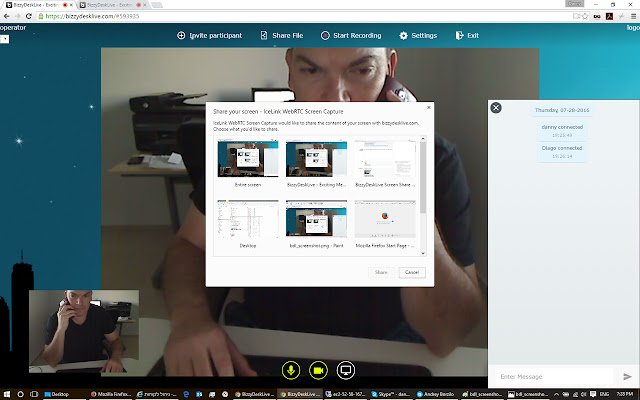Select the Entire screen thumbnail

coord(248,159)
